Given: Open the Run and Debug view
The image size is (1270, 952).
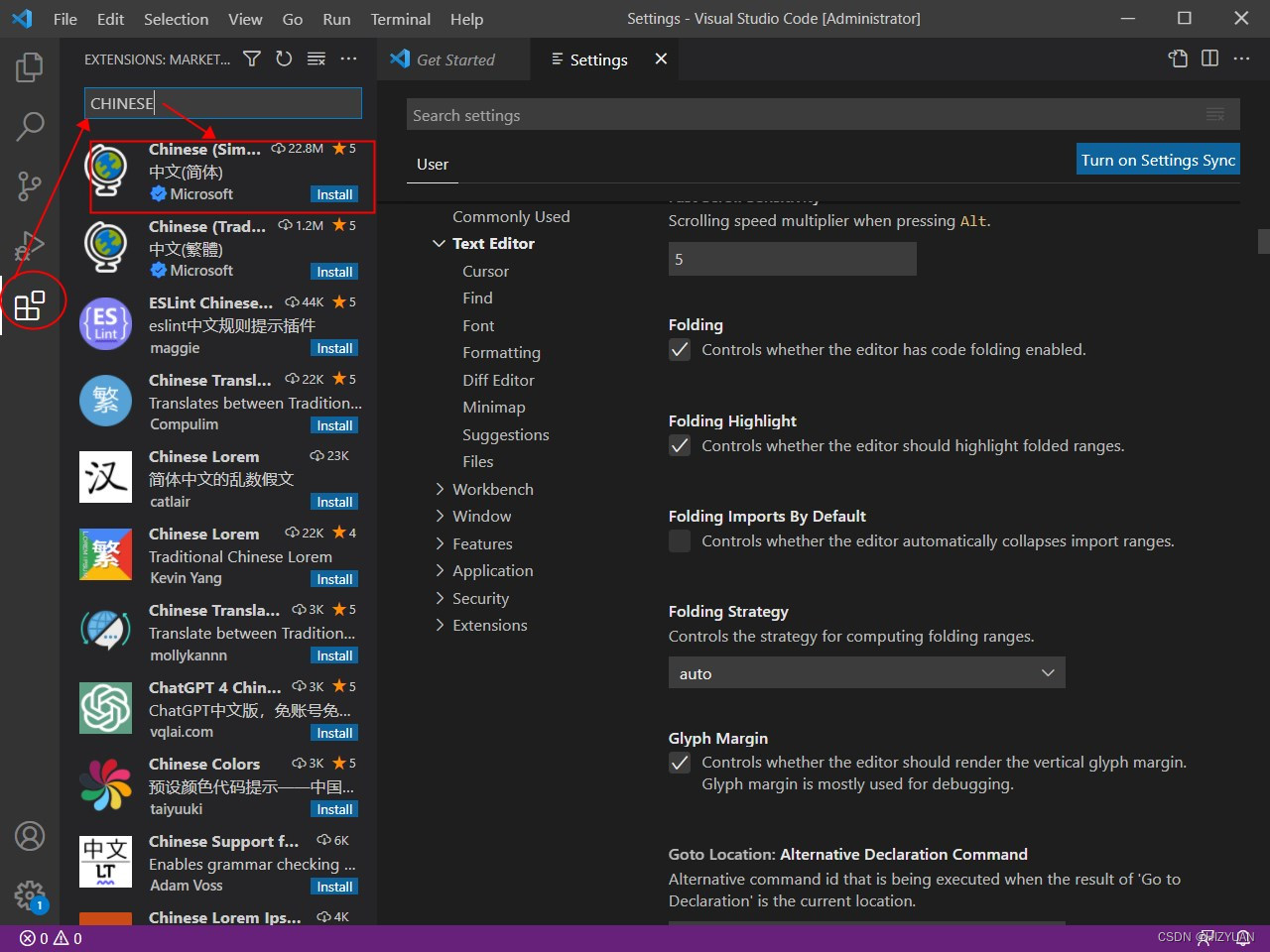Looking at the screenshot, I should coord(30,245).
